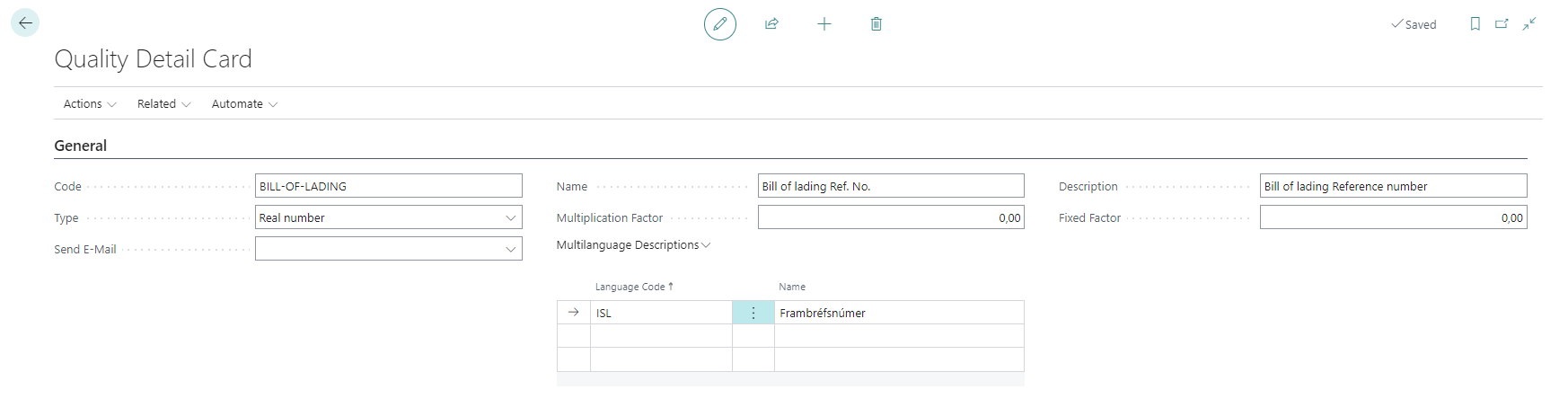Open the Actions menu
Image resolution: width=1568 pixels, height=416 pixels.
pyautogui.click(x=90, y=104)
